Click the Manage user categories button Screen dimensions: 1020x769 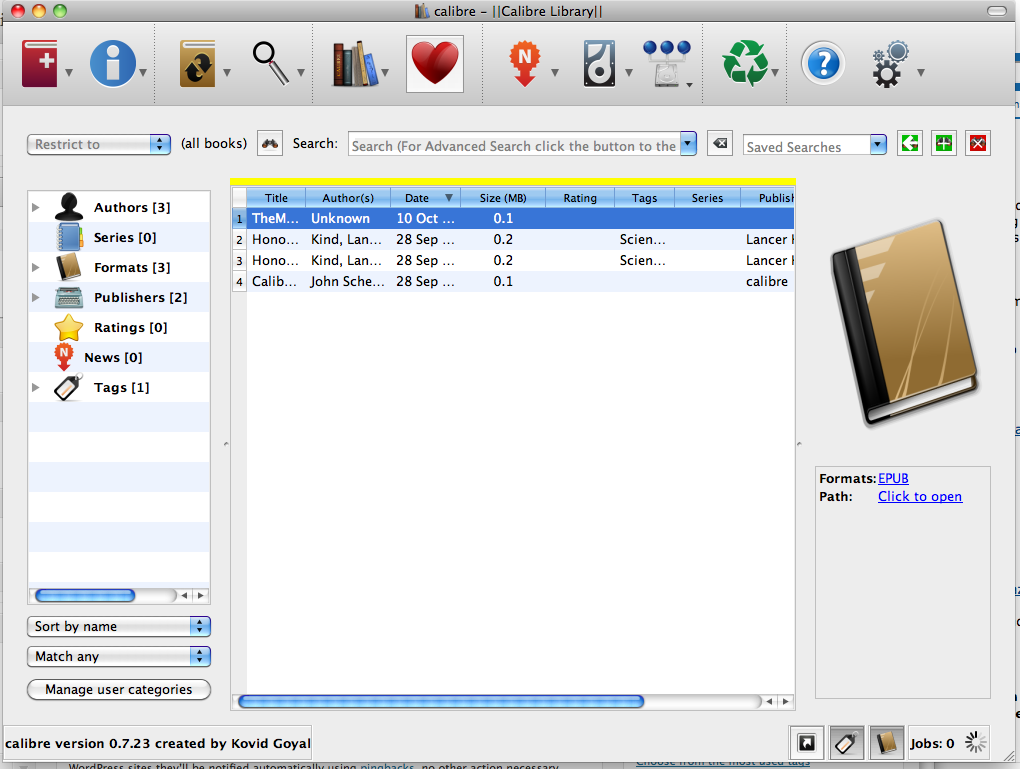click(119, 690)
